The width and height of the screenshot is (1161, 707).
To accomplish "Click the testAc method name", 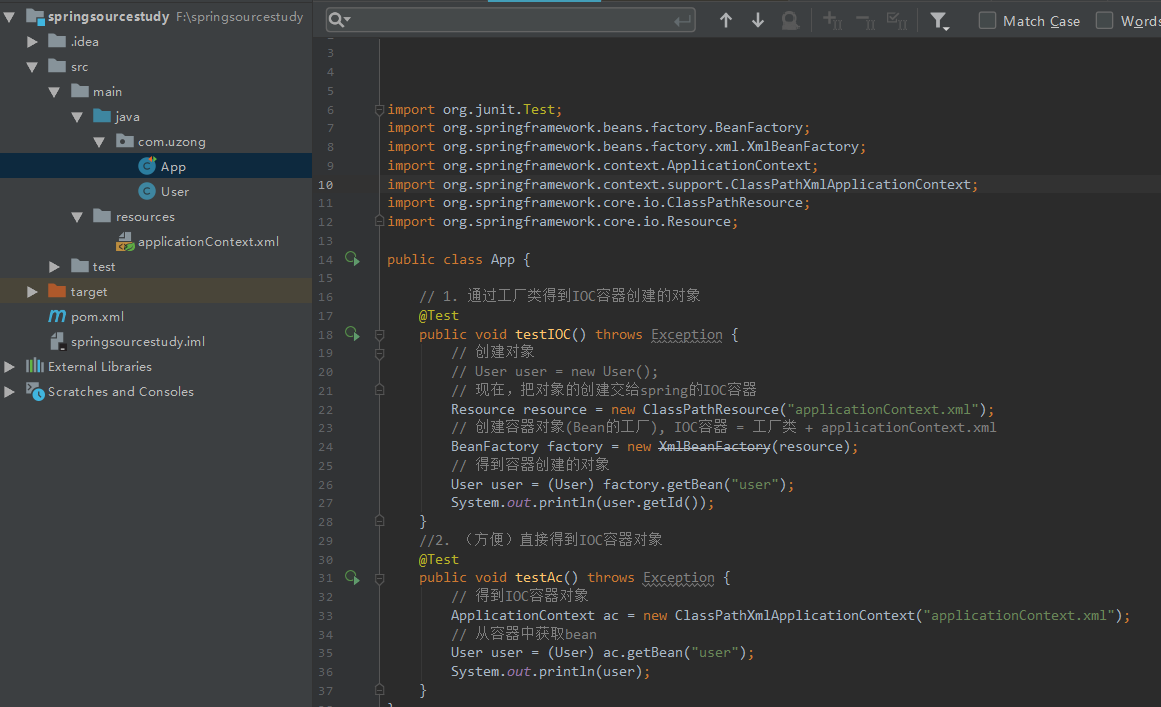I will pyautogui.click(x=538, y=577).
